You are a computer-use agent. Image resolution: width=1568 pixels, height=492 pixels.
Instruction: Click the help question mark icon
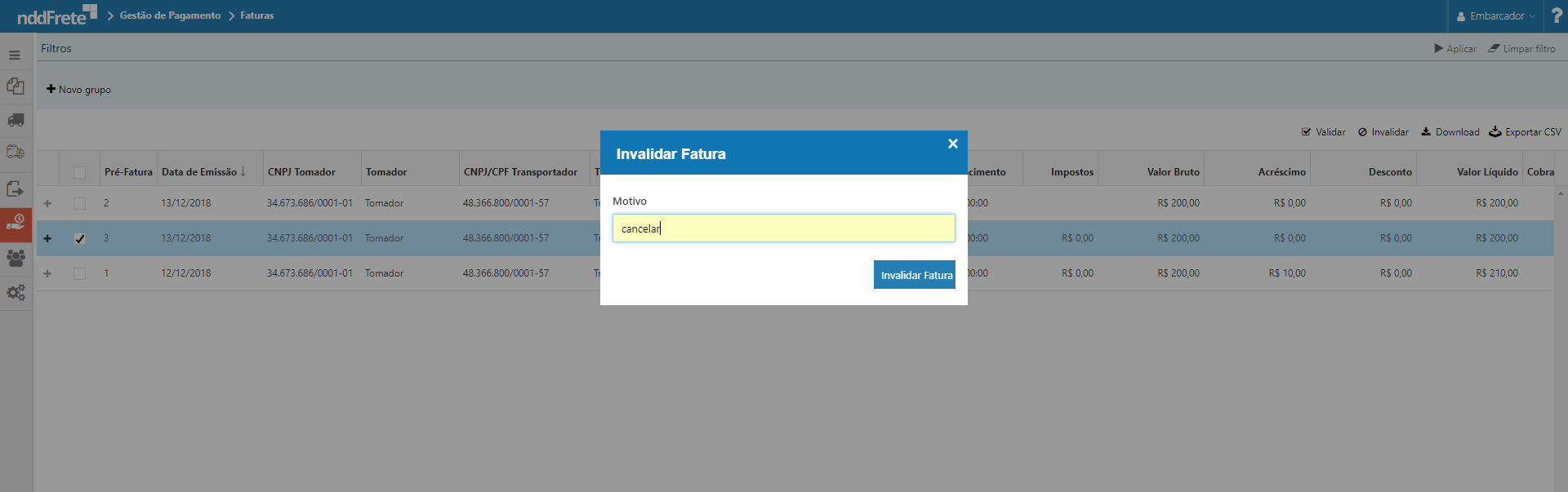[1557, 16]
